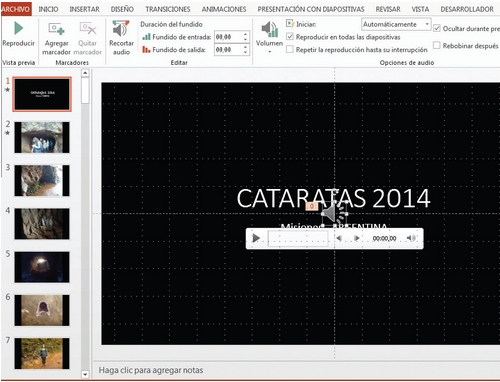Uncheck Ocultar durante presentación checkbox
This screenshot has width=500, height=382.
pyautogui.click(x=436, y=28)
